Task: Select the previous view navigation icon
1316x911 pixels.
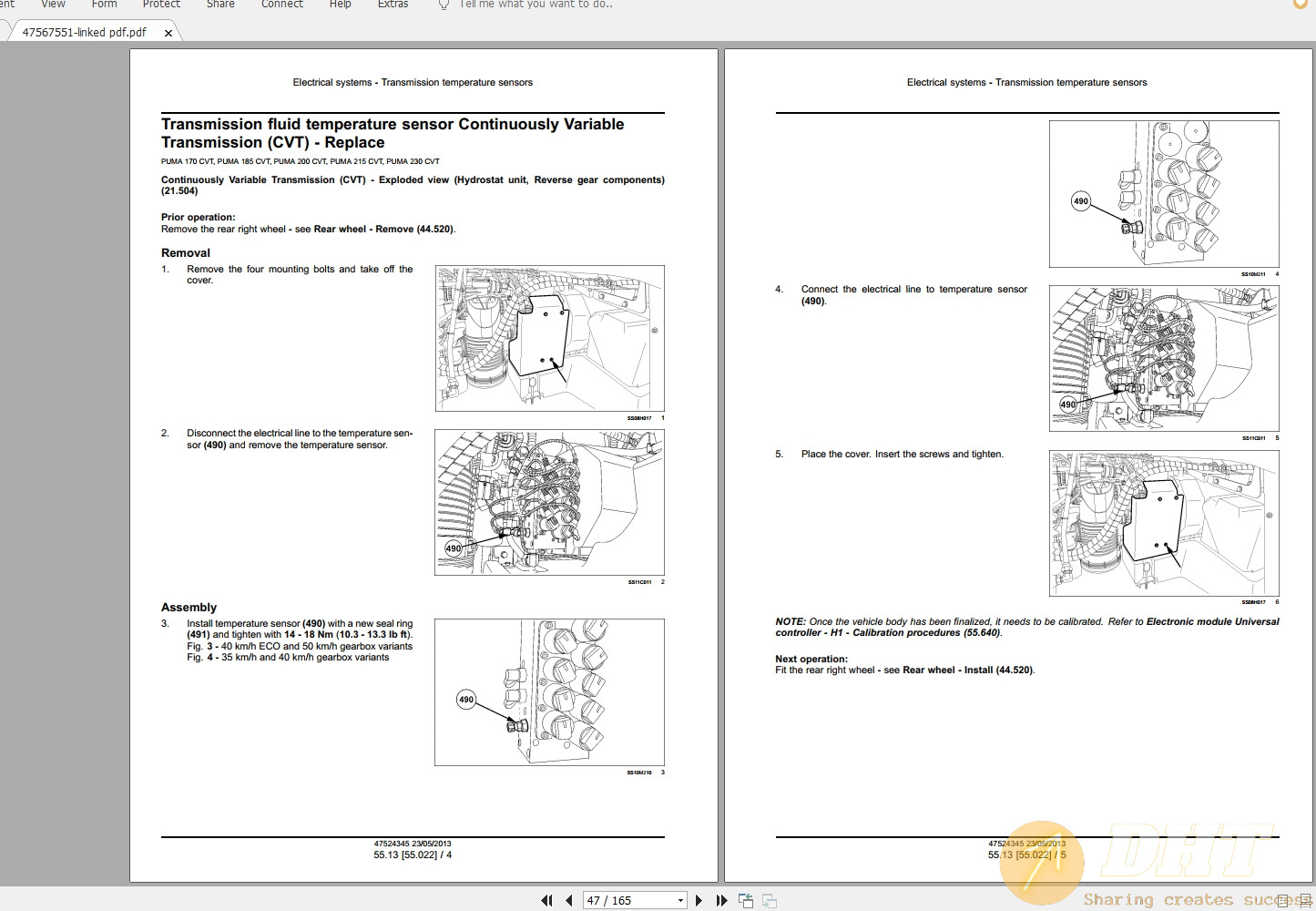Action: (745, 900)
